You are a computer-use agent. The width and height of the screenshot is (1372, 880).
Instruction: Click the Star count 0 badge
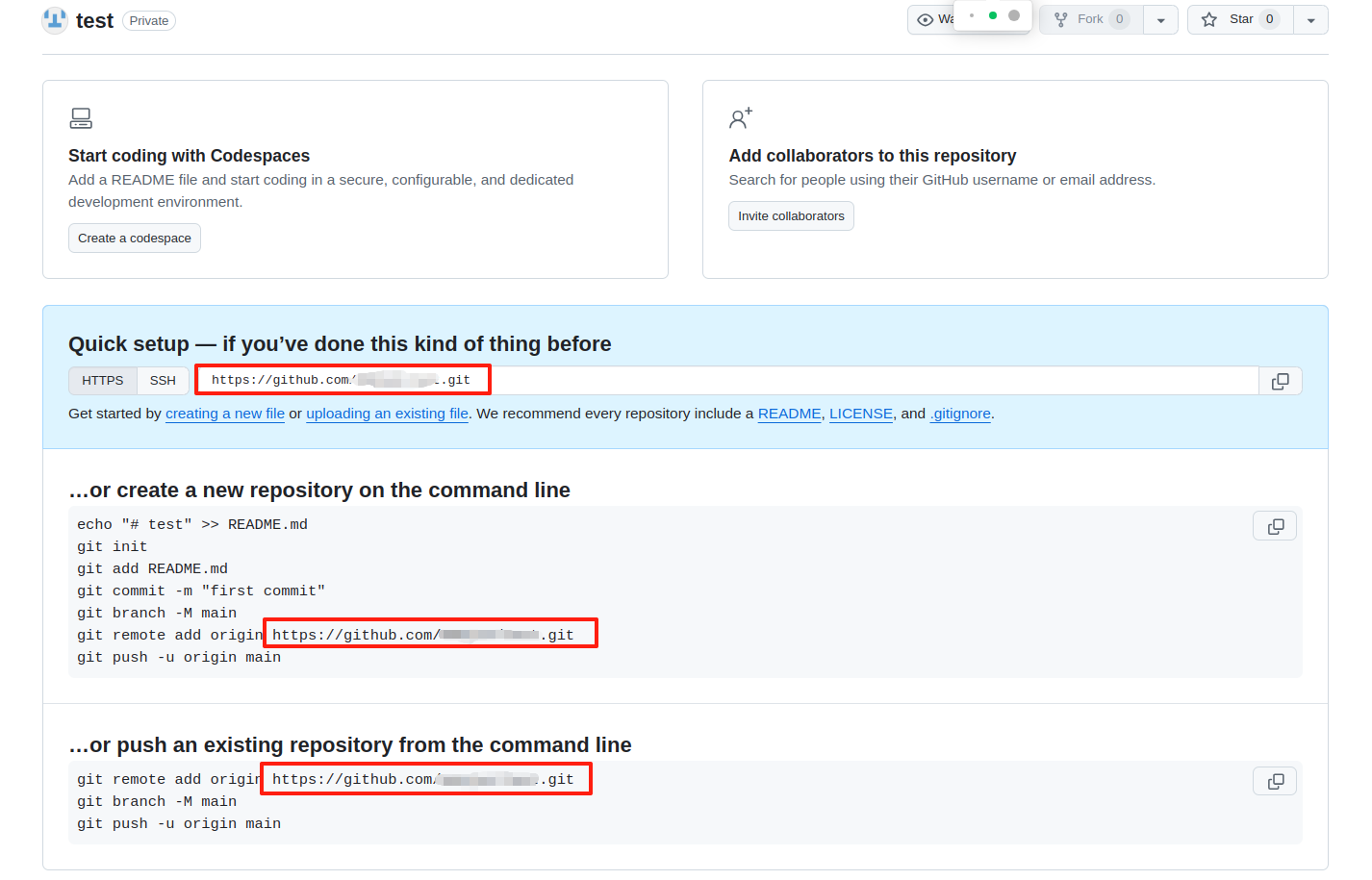(1269, 19)
